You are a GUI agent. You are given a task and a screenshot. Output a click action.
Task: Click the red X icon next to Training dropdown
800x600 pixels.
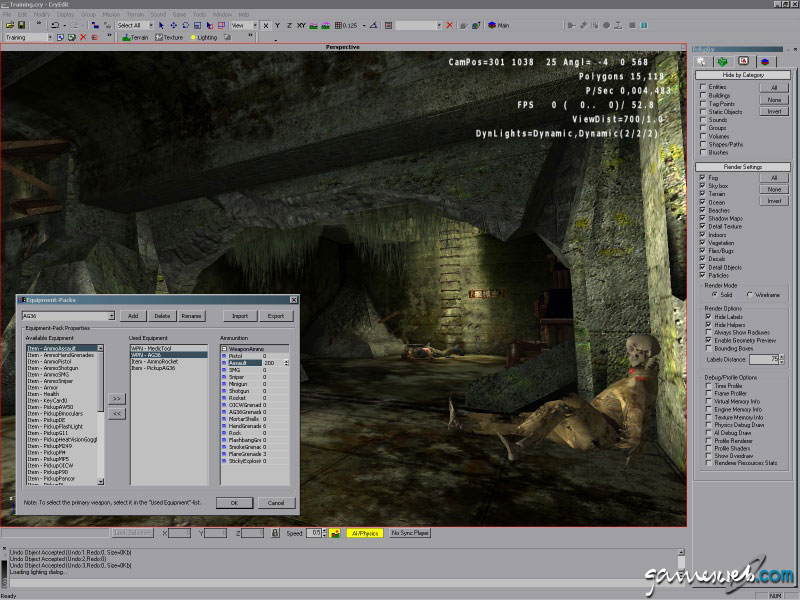coord(83,37)
